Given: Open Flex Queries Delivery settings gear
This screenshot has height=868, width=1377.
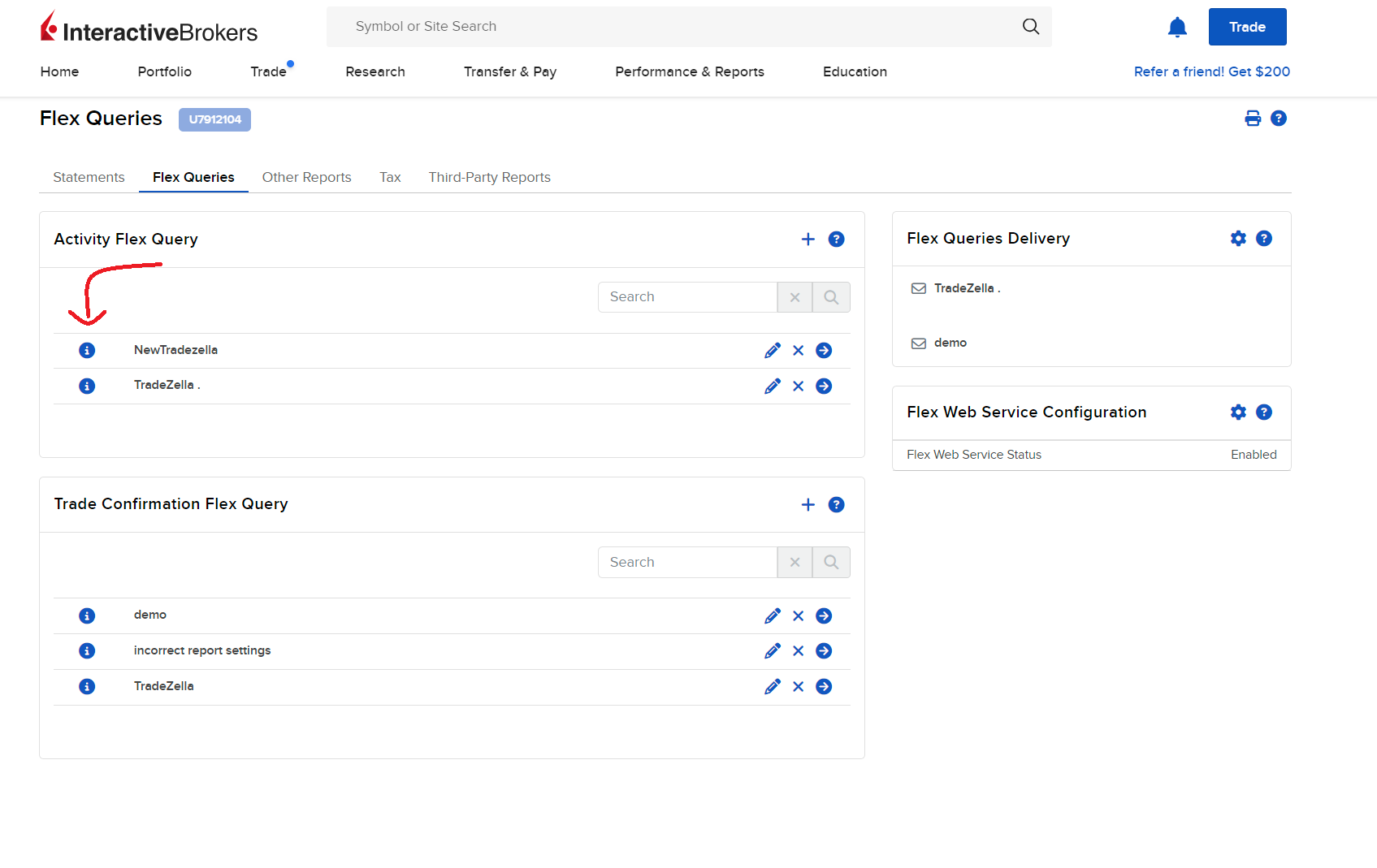Looking at the screenshot, I should point(1237,239).
